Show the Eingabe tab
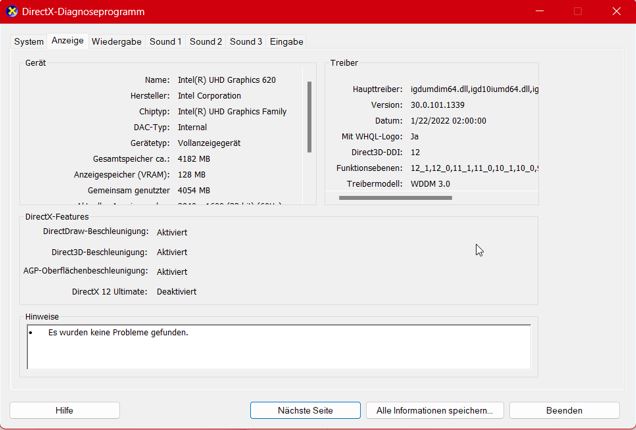636x430 pixels. tap(286, 42)
